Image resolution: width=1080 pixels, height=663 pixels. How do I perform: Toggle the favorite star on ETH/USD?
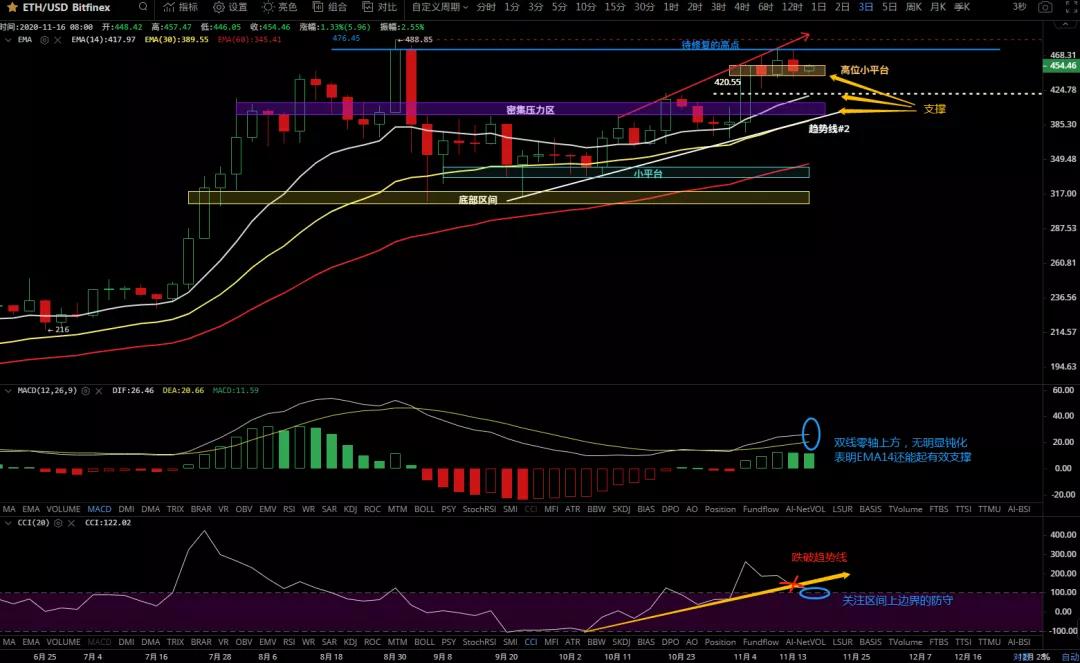(10, 8)
